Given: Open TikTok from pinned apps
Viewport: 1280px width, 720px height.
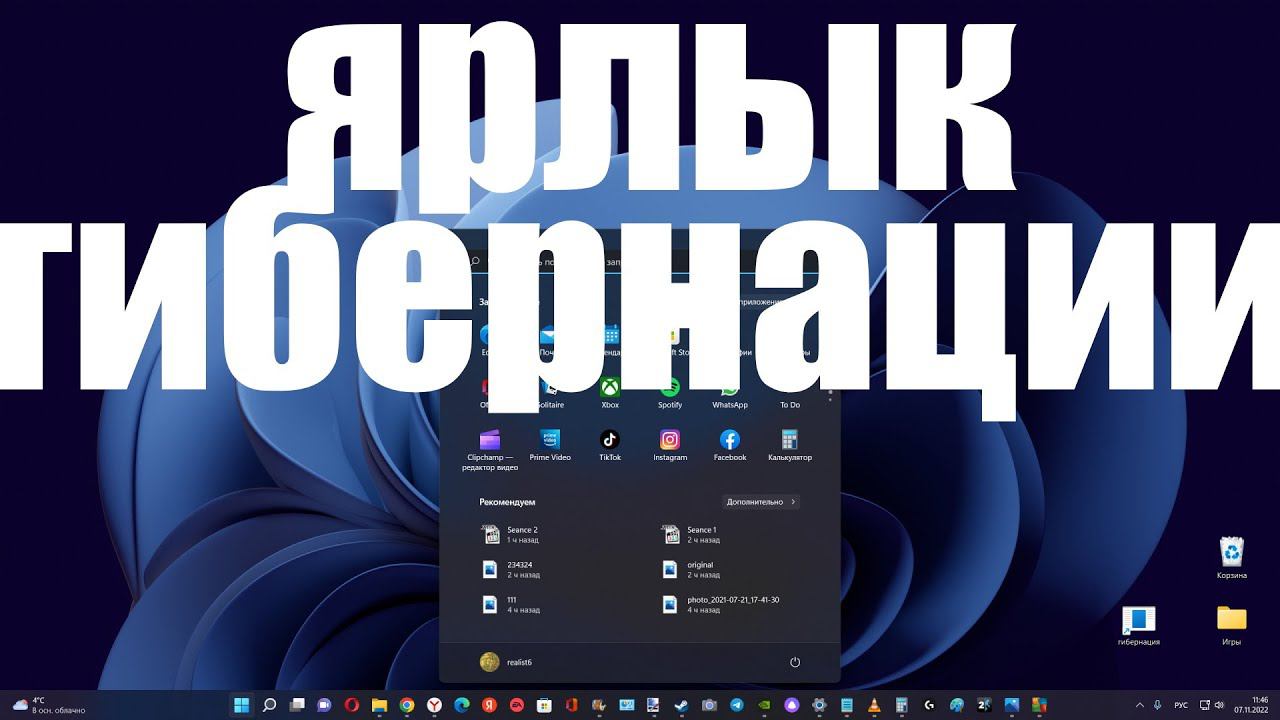Looking at the screenshot, I should click(610, 445).
